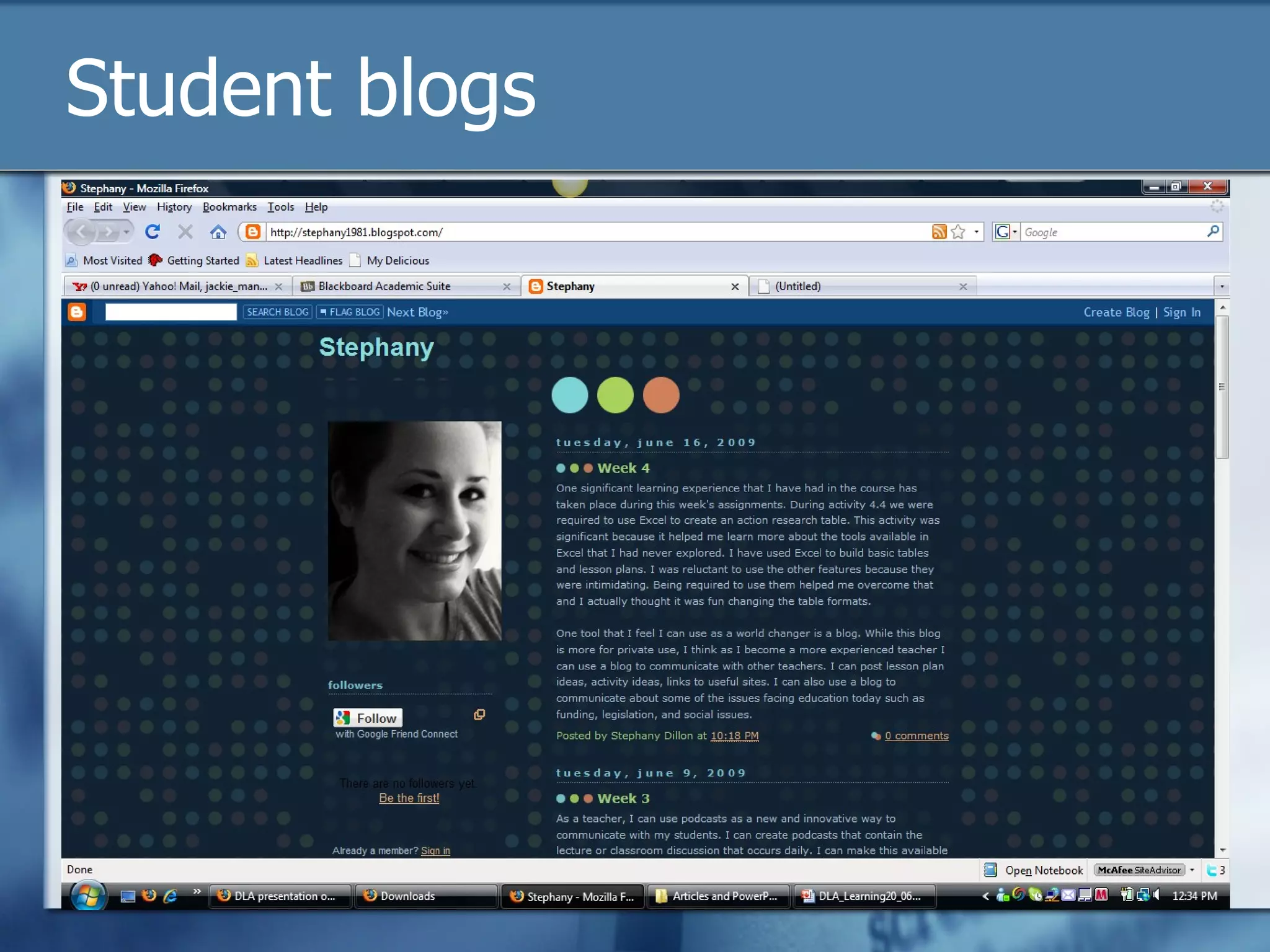
Task: Open the Help menu
Action: (x=316, y=207)
